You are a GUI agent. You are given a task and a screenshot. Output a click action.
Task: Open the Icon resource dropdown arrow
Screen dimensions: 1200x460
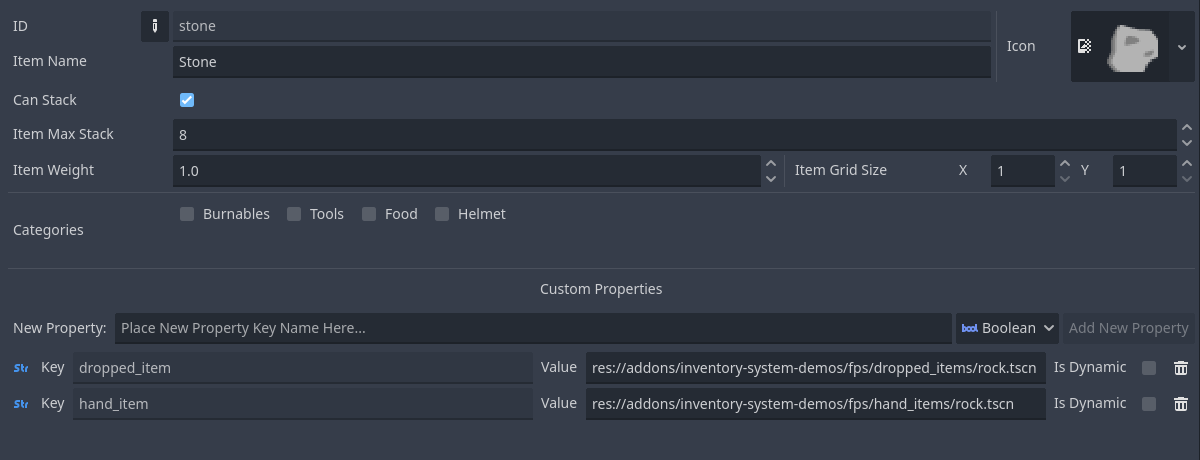[1181, 47]
